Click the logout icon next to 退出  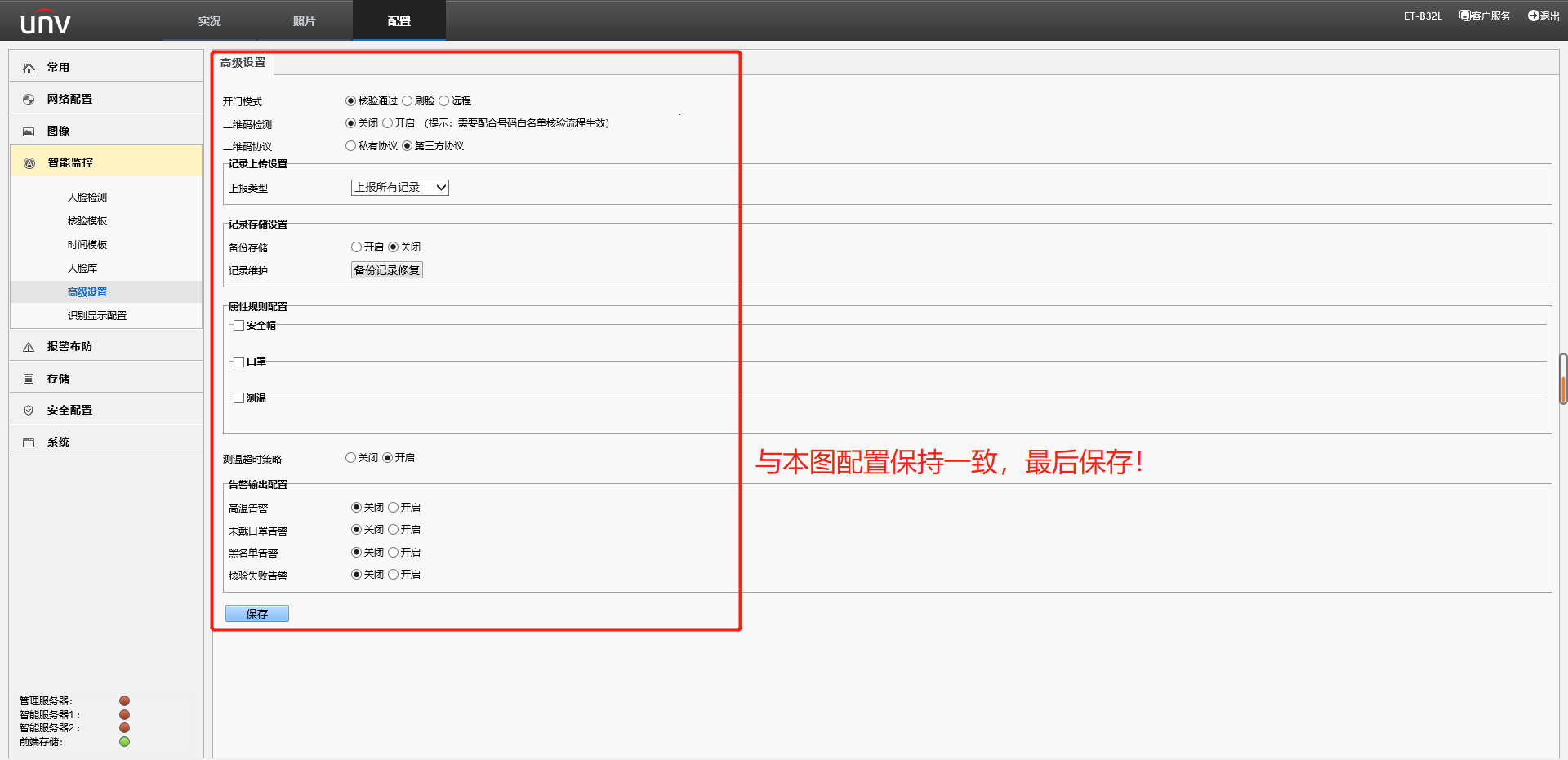(1533, 16)
